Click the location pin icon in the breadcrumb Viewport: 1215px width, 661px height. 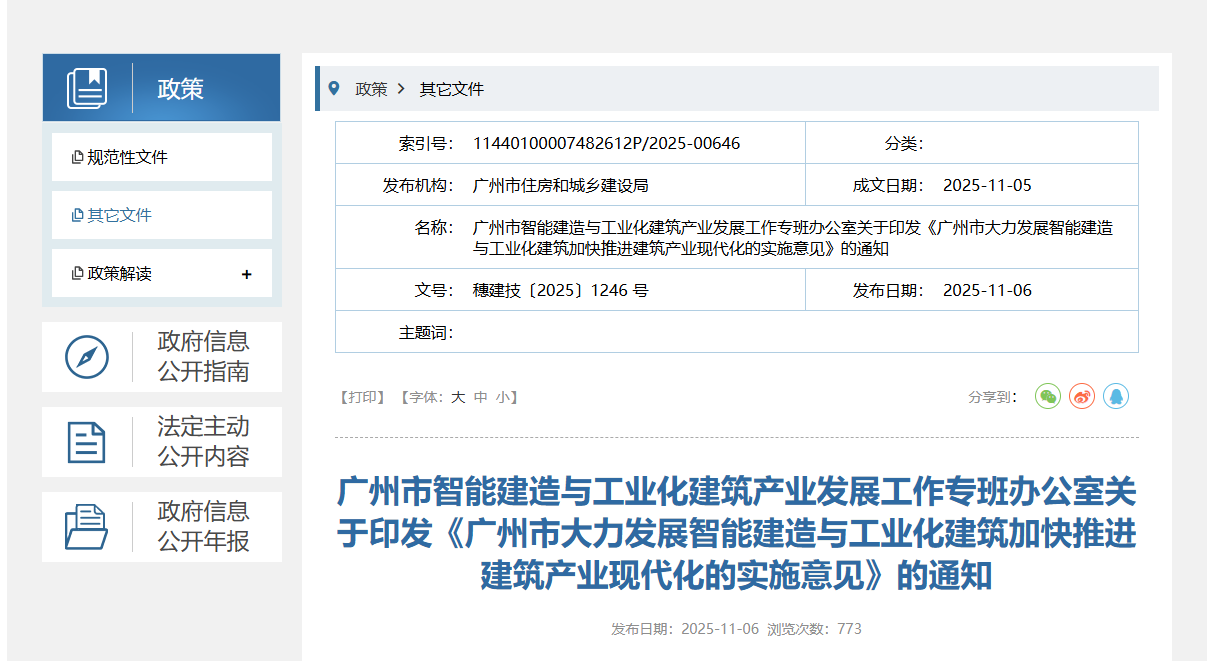[x=335, y=89]
